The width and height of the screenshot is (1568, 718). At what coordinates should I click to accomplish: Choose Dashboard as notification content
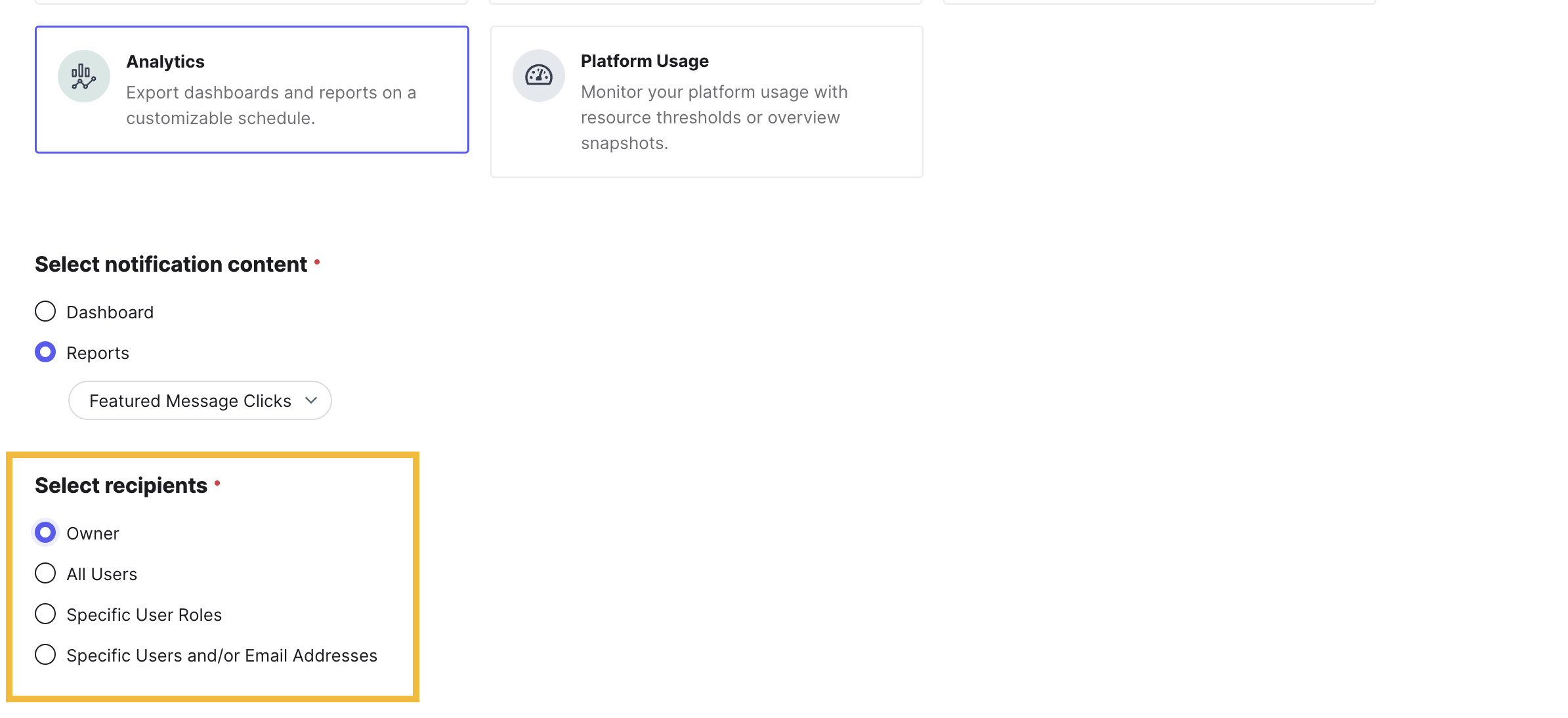[45, 311]
